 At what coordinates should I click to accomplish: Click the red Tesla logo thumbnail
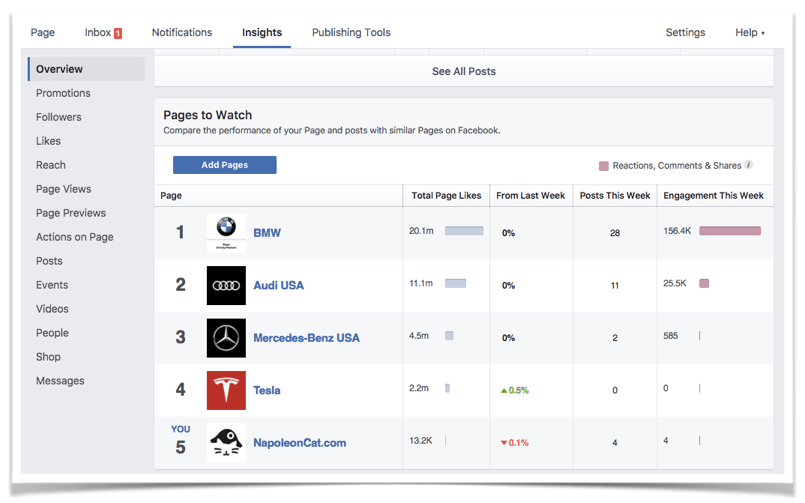pos(226,390)
